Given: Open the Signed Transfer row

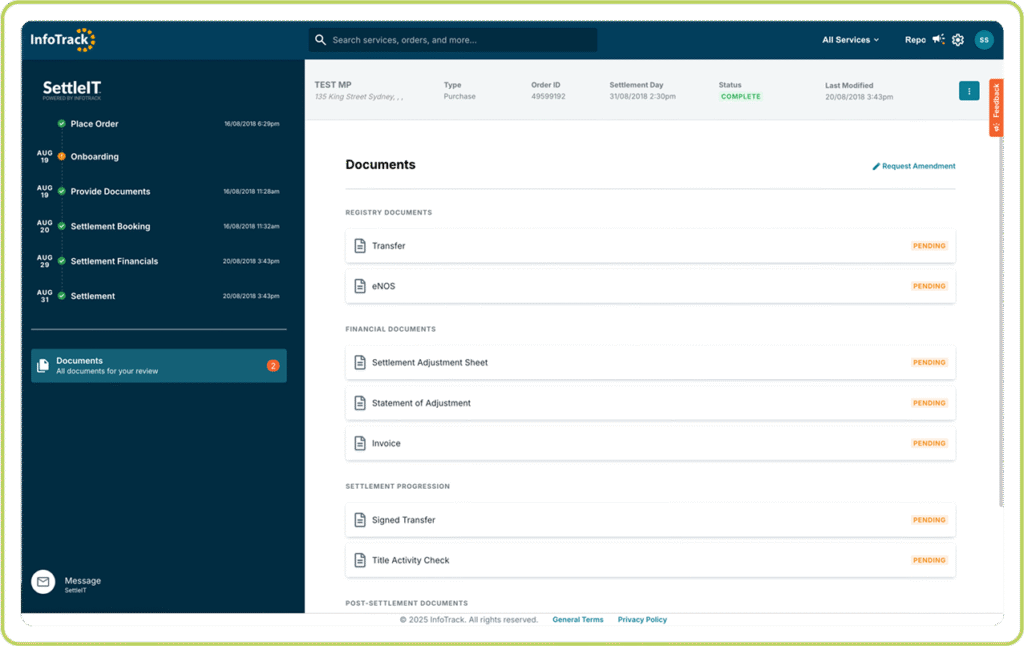Looking at the screenshot, I should point(650,520).
